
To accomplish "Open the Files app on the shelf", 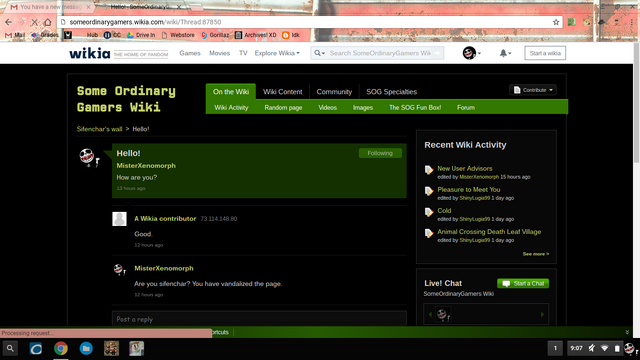I will pyautogui.click(x=86, y=349).
